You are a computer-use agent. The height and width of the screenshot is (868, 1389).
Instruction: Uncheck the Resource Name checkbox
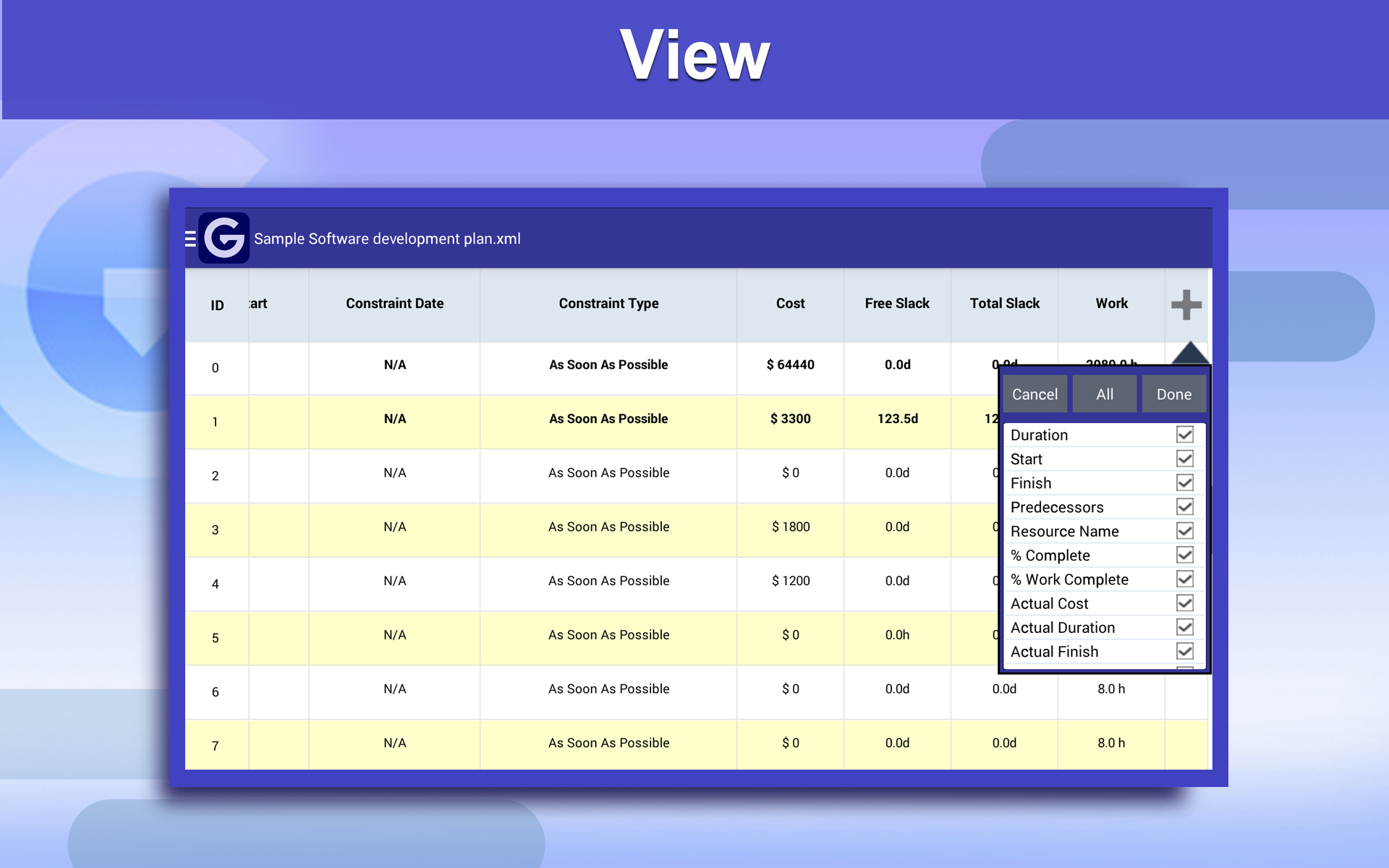coord(1184,531)
